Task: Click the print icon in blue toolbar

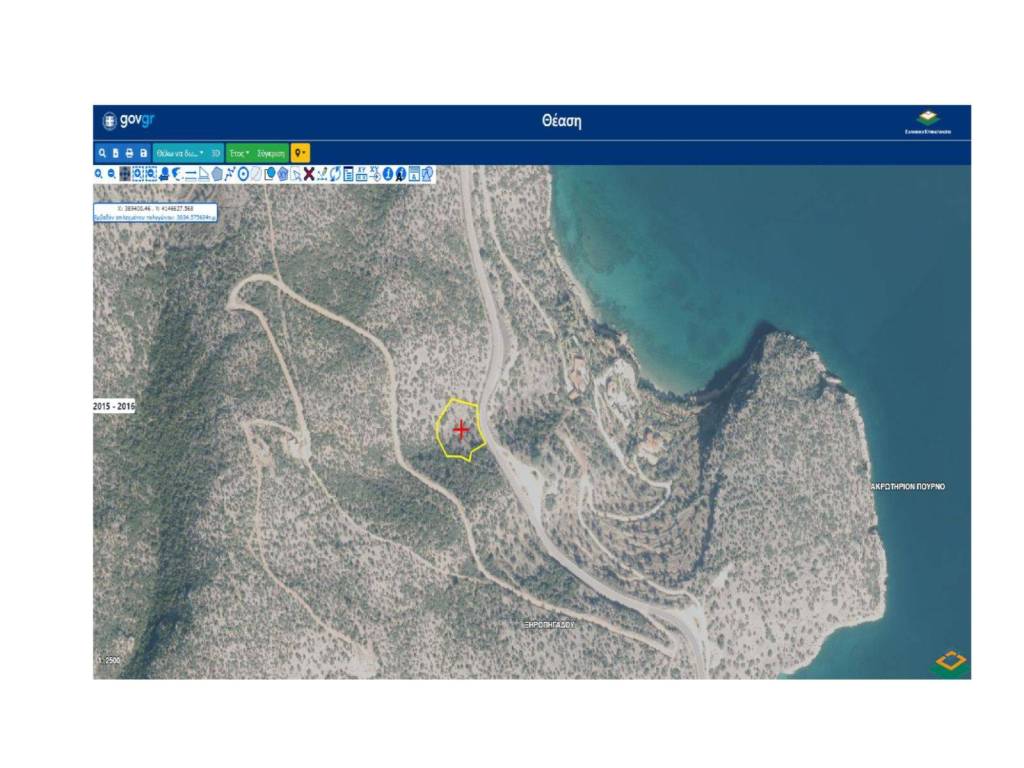Action: point(129,153)
